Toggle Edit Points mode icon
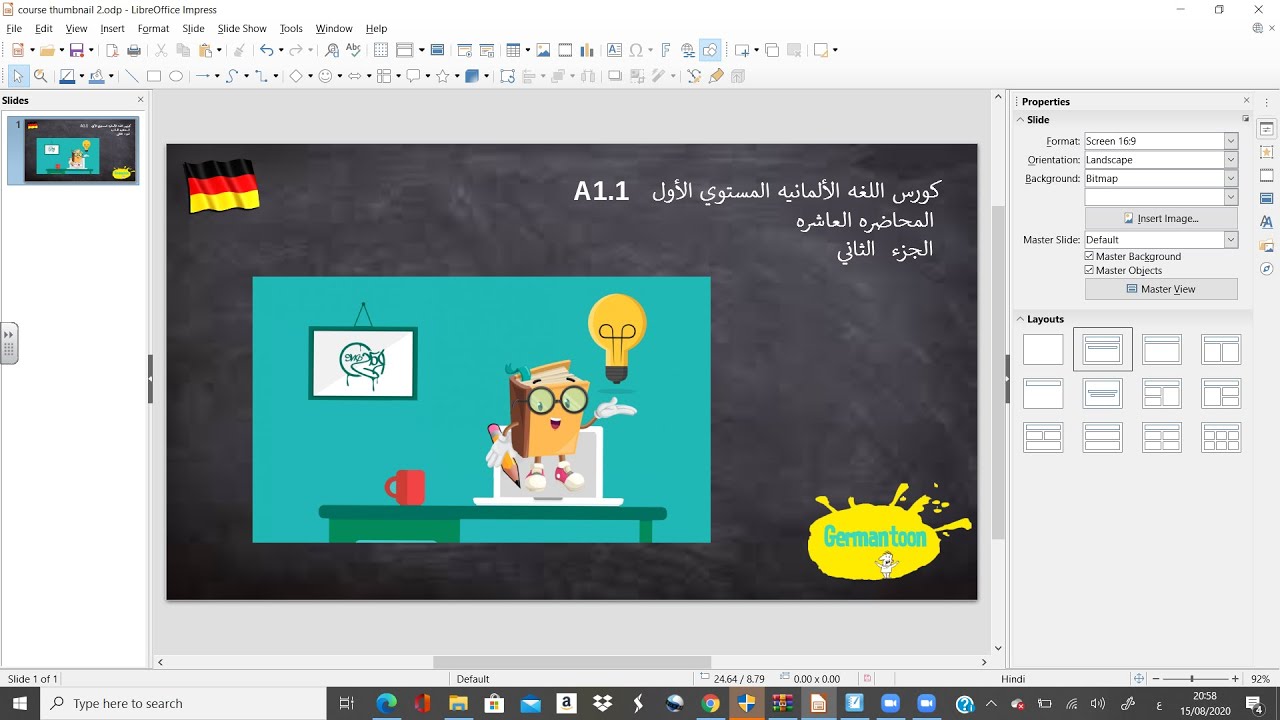This screenshot has height=720, width=1280. 694,76
